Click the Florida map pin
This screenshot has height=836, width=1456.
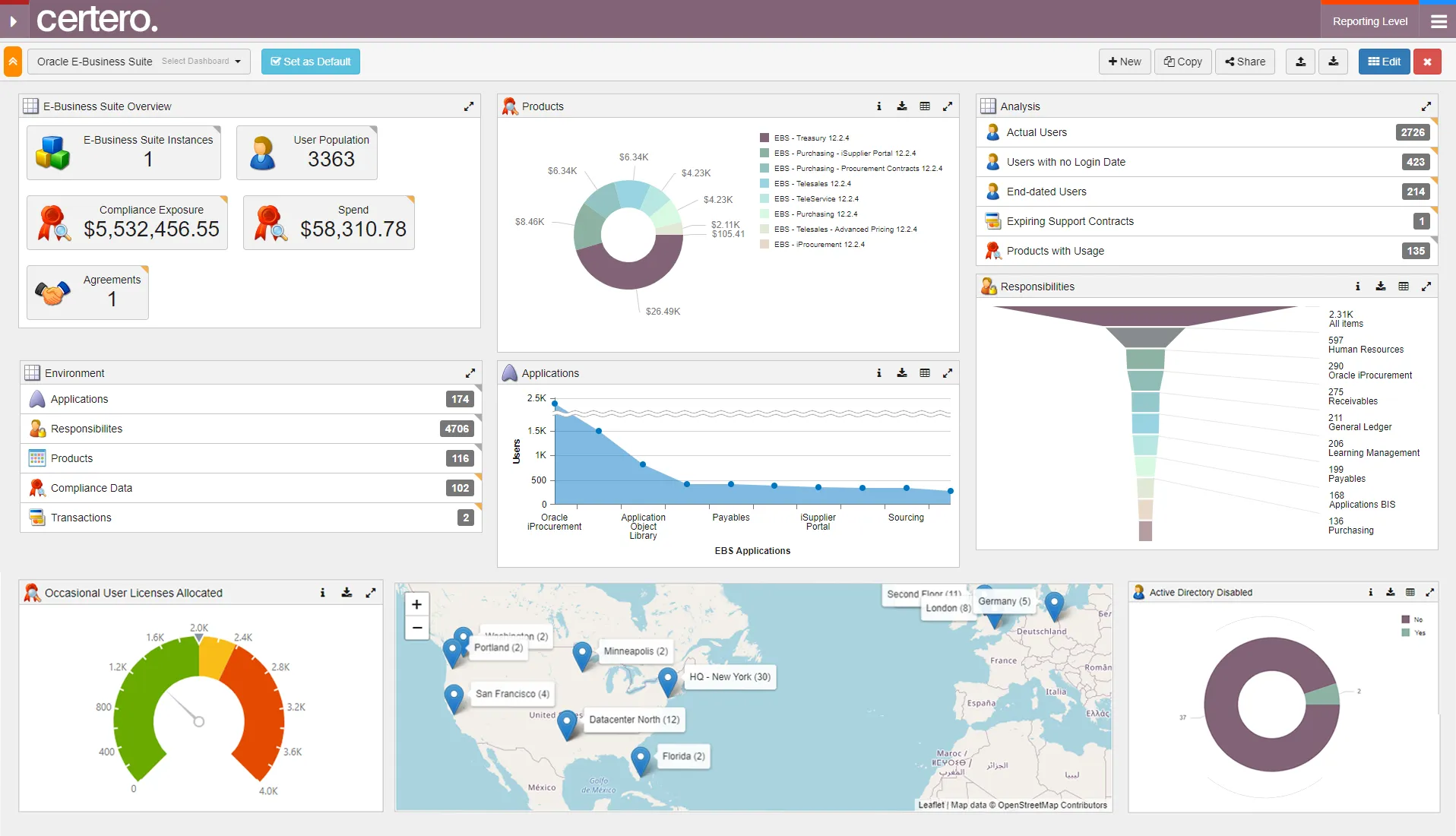coord(641,761)
